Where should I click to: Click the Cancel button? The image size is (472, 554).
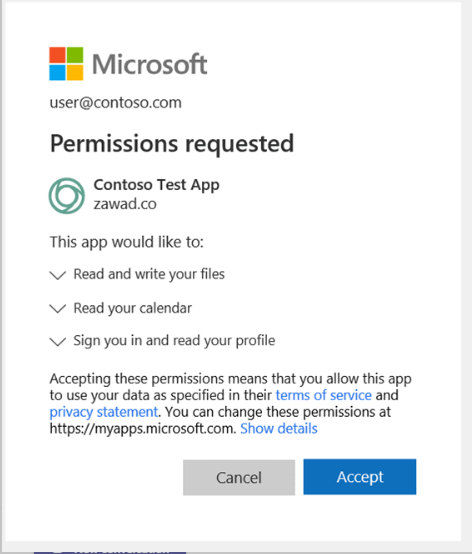pos(239,477)
